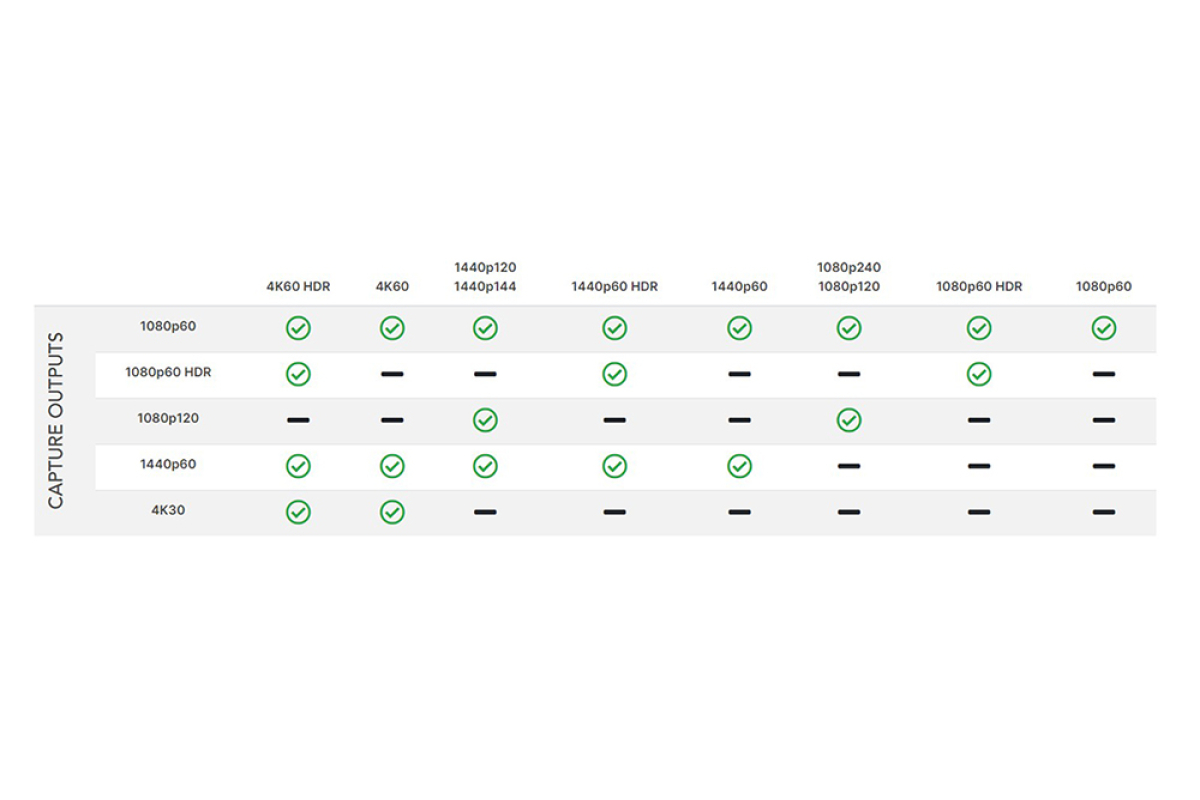Click the 1080p240 1080p120 column header

coord(849,277)
